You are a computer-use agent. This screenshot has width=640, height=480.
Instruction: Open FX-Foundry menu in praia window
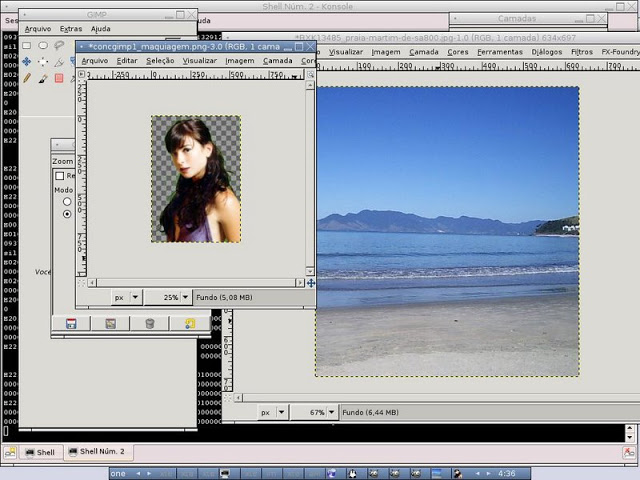click(620, 52)
